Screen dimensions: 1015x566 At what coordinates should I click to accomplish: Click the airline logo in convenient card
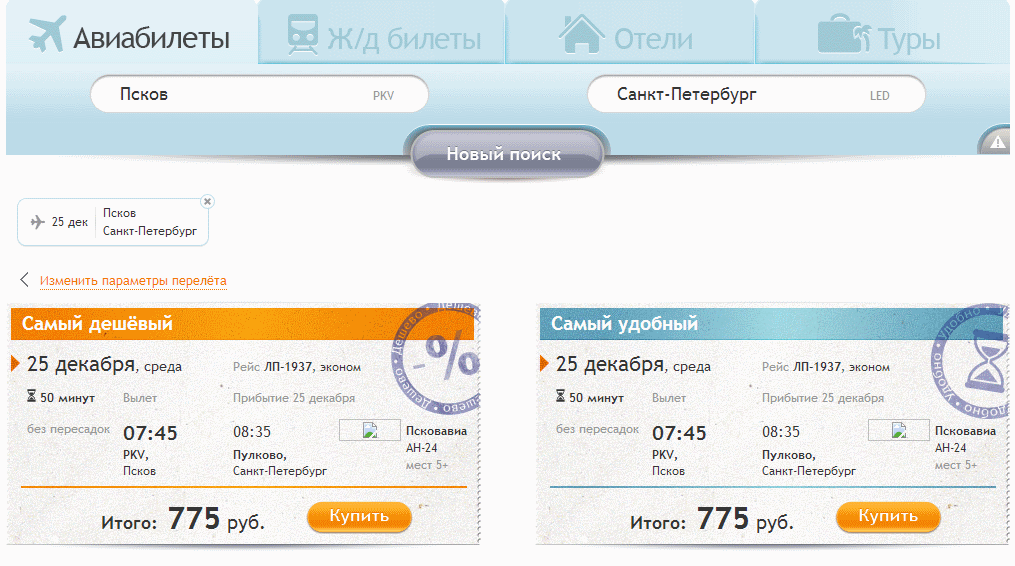898,430
